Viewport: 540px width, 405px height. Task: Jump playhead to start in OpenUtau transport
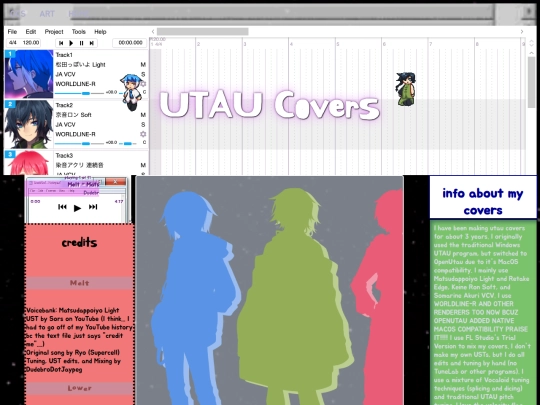(61, 43)
